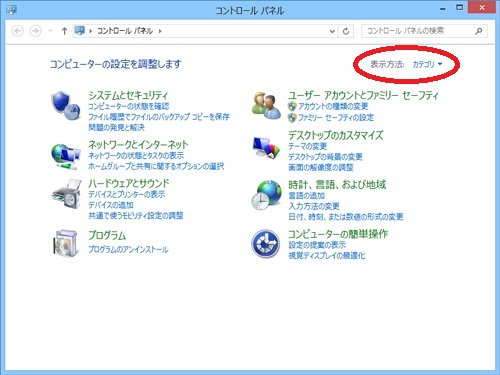
Task: Open 言語の追加 link
Action: coord(306,195)
